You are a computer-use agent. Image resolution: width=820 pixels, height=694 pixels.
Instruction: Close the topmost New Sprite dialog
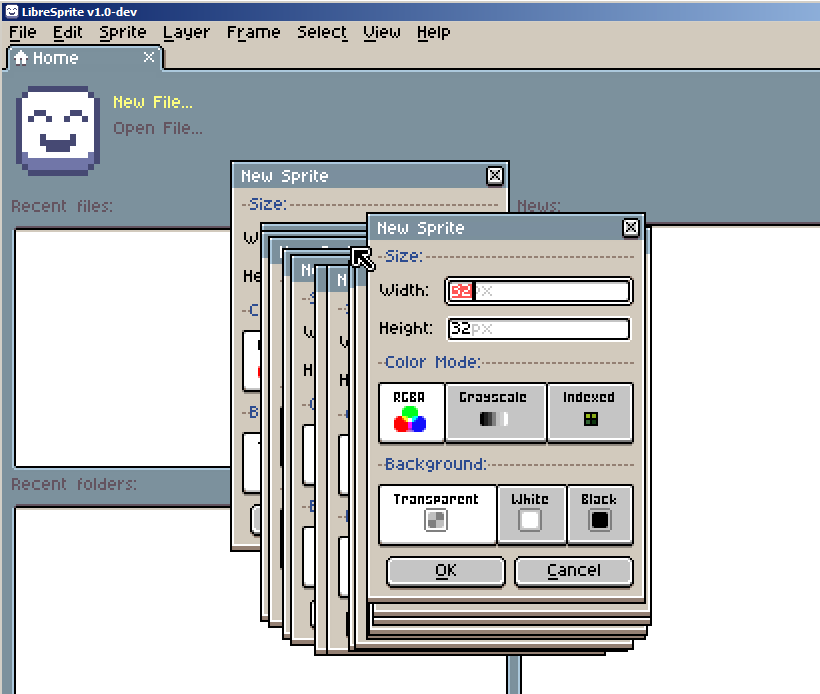click(x=631, y=228)
